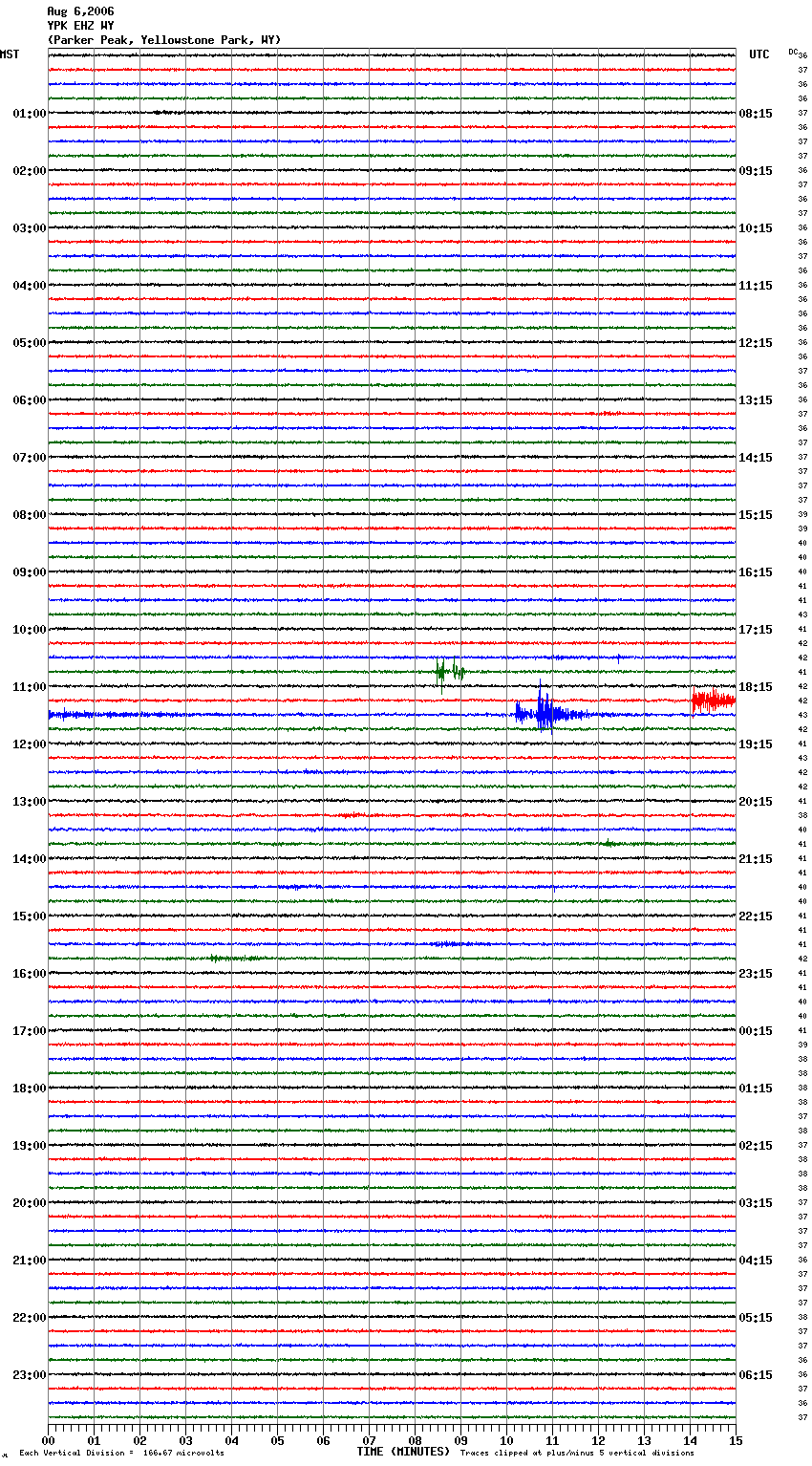Click minute tick label '05' on bottom axis
Image resolution: width=812 pixels, height=1466 pixels.
[277, 1440]
